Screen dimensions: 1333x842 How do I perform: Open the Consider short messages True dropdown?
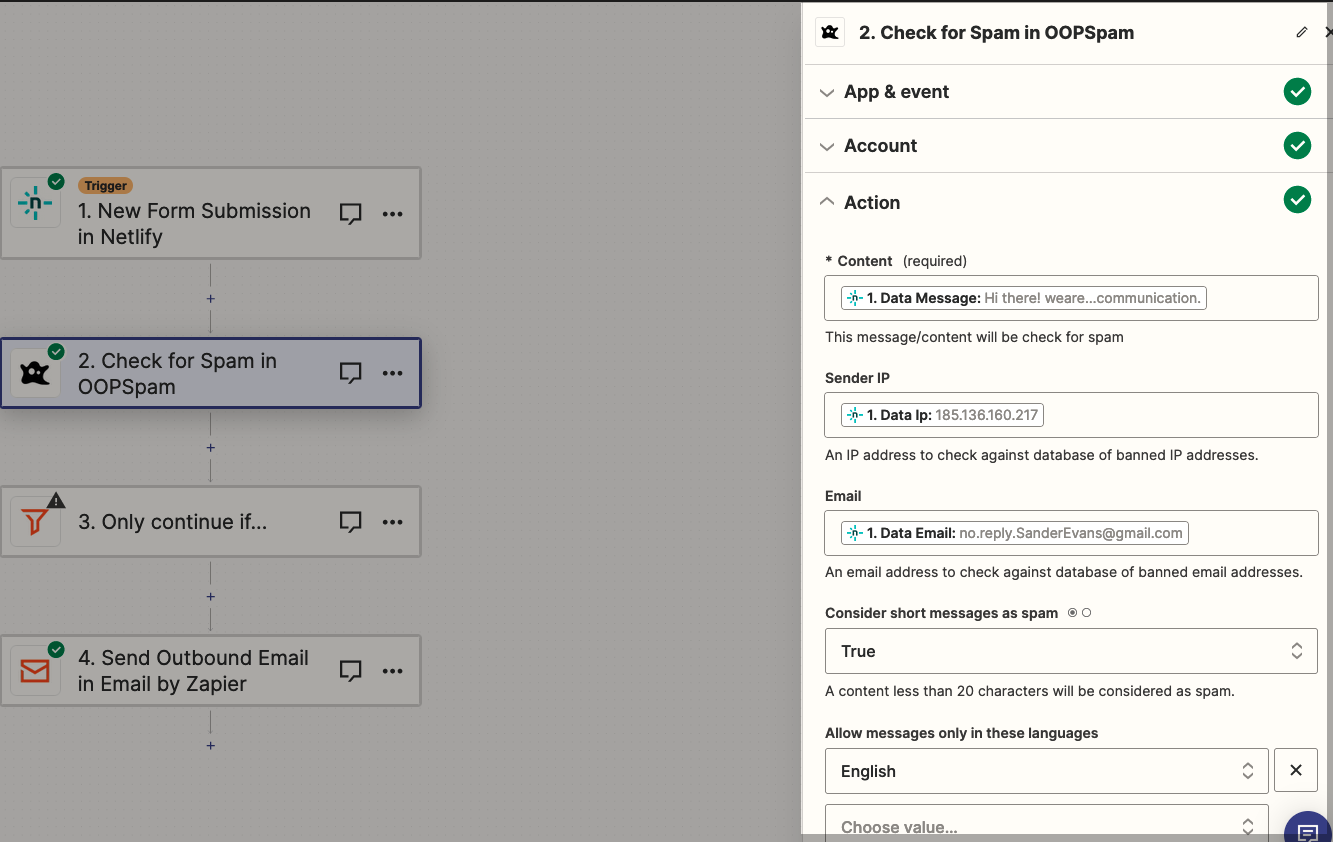[x=1071, y=651]
